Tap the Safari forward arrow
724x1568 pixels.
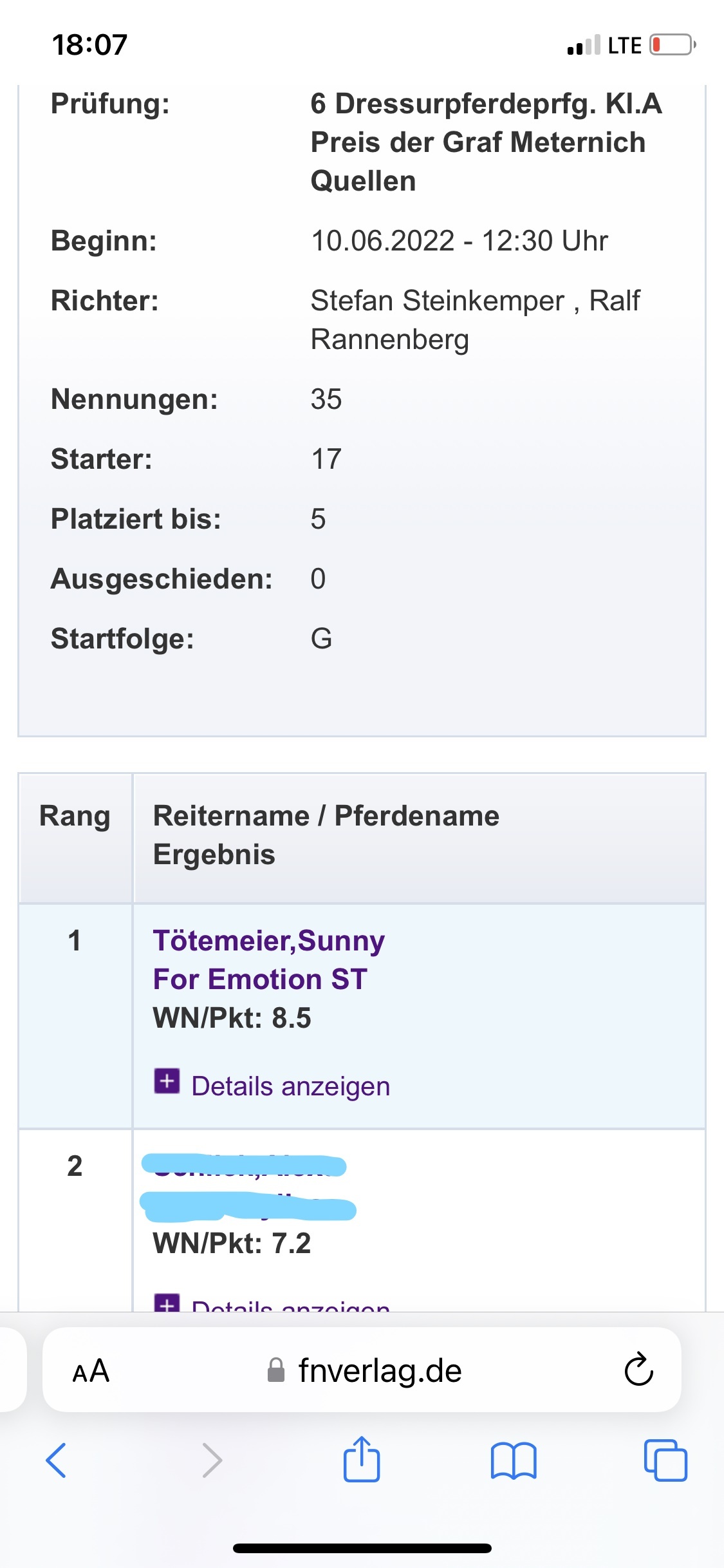[x=212, y=1460]
